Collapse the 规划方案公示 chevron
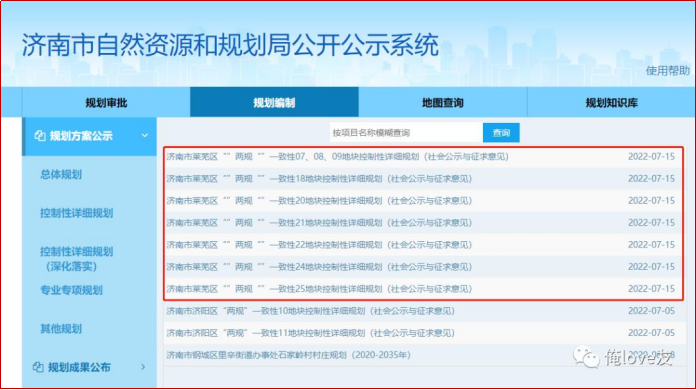 [145, 135]
